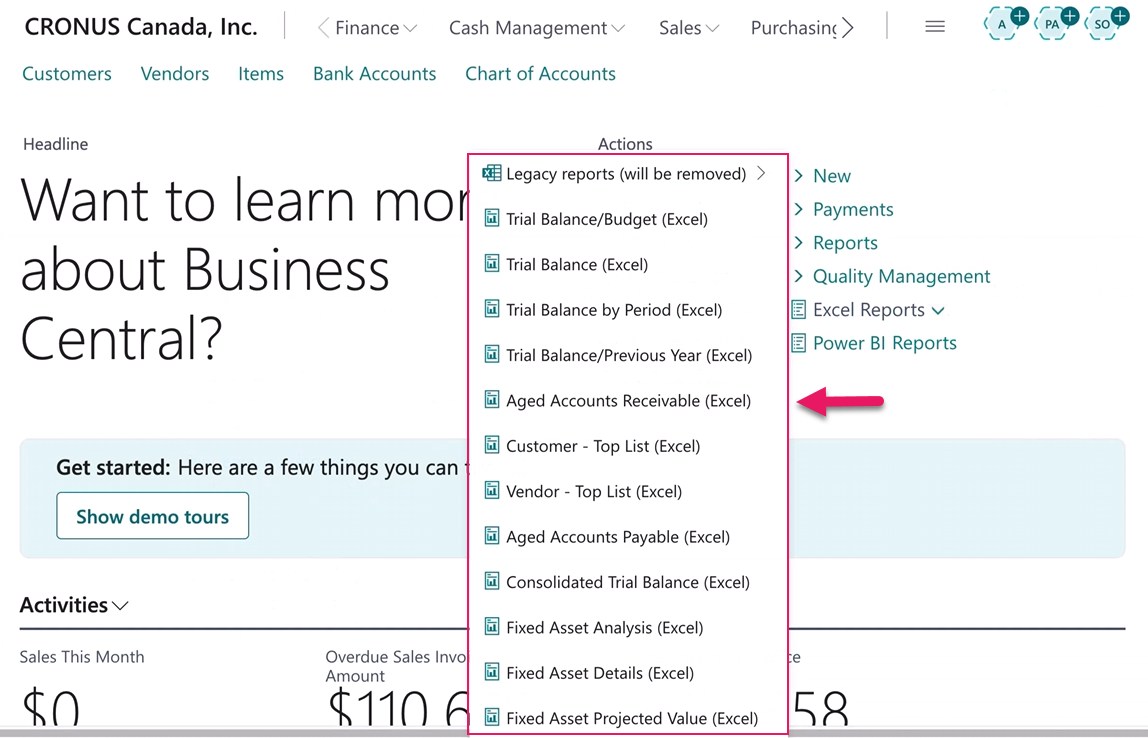Click the plus badge on the SO avatar
This screenshot has width=1148, height=738.
click(1119, 15)
